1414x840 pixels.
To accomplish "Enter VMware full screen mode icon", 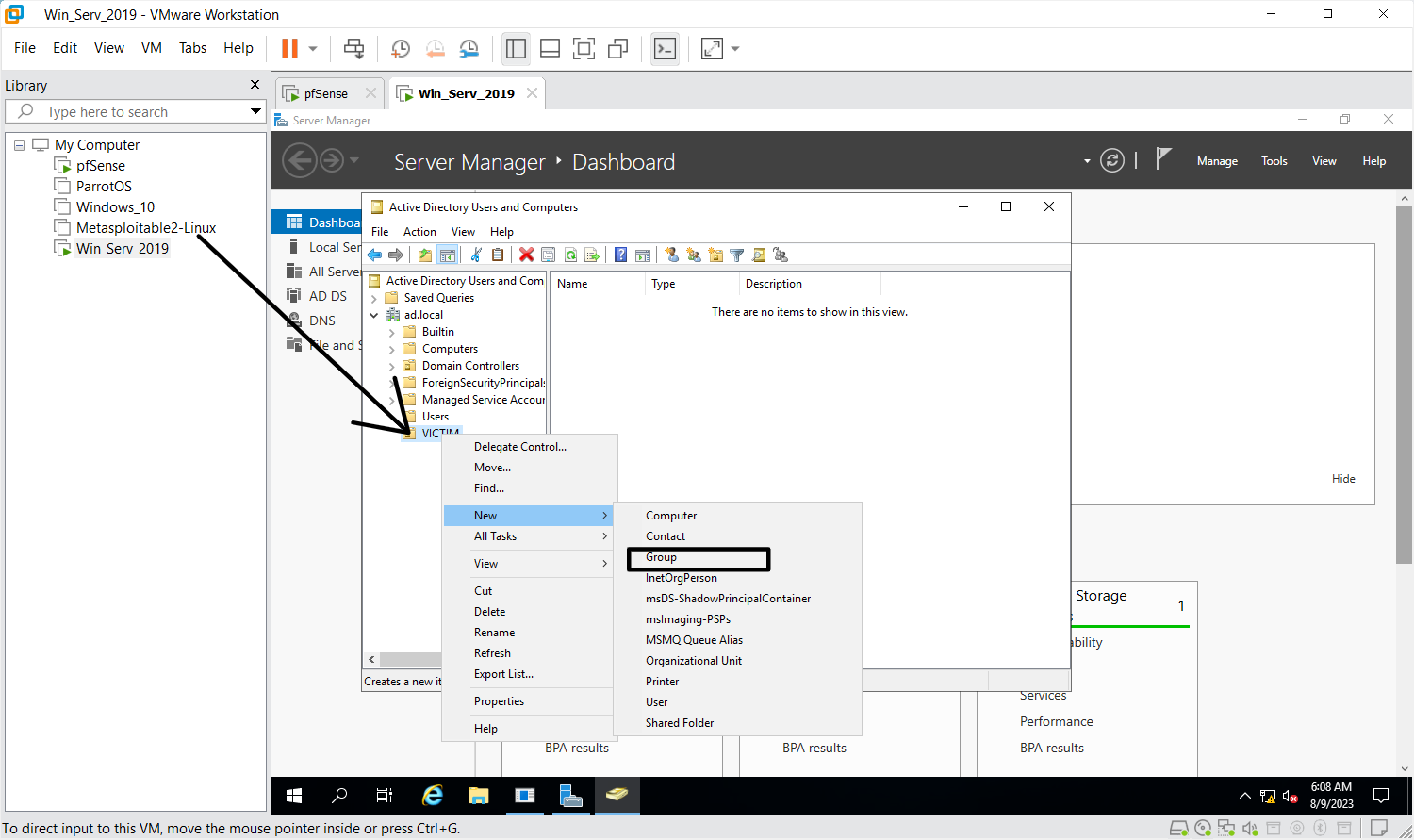I will (x=584, y=49).
